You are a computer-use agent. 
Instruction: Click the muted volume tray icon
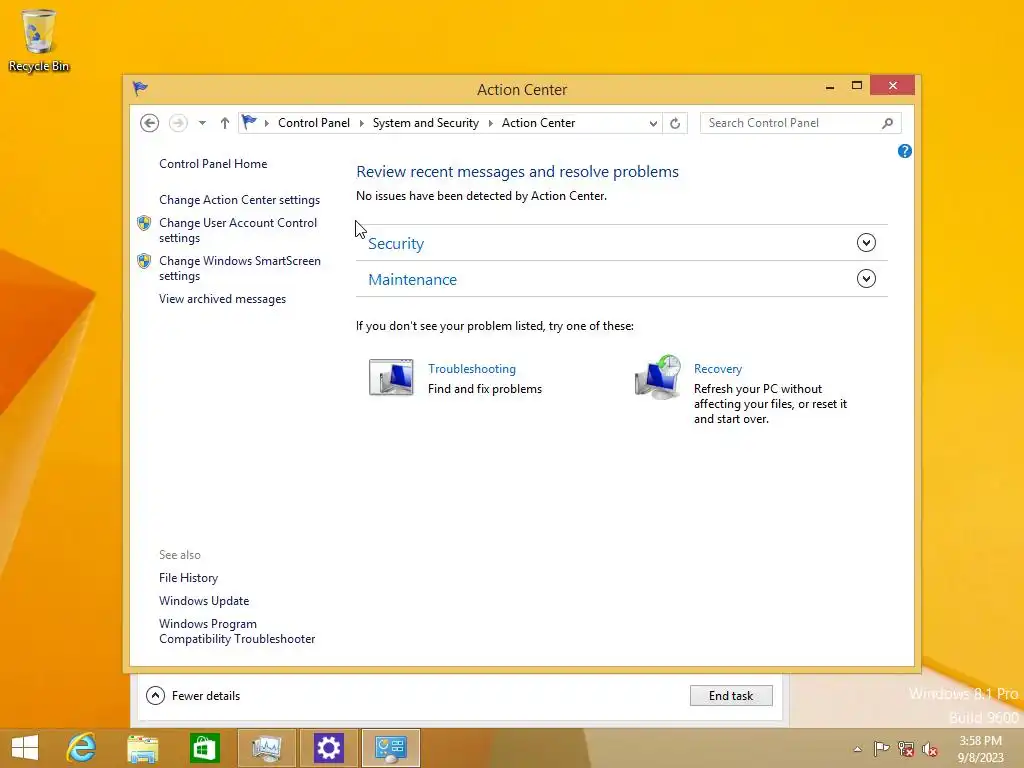click(929, 749)
